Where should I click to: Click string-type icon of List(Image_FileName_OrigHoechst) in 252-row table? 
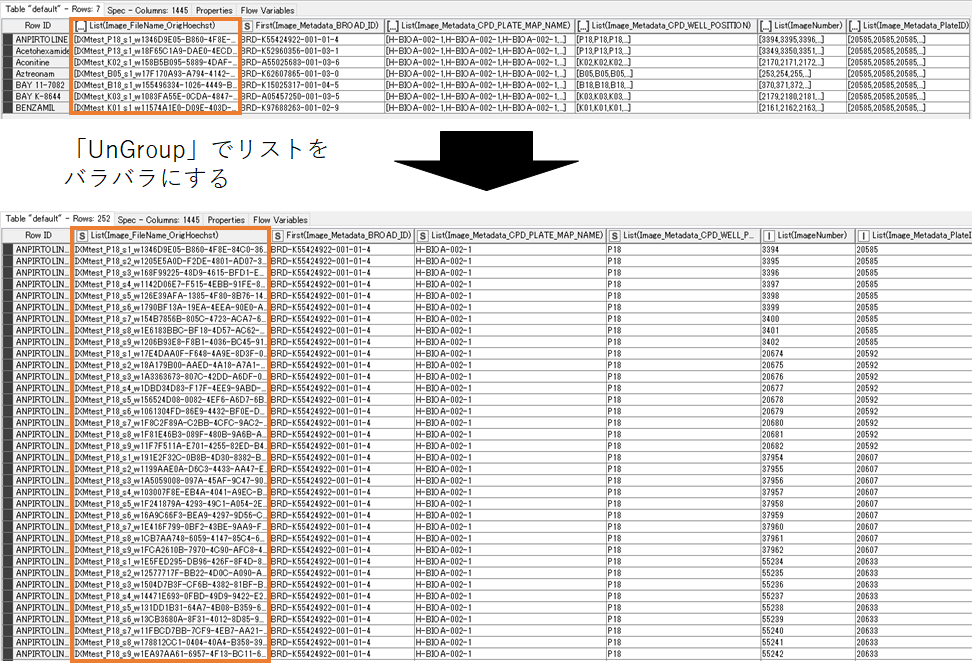point(81,236)
